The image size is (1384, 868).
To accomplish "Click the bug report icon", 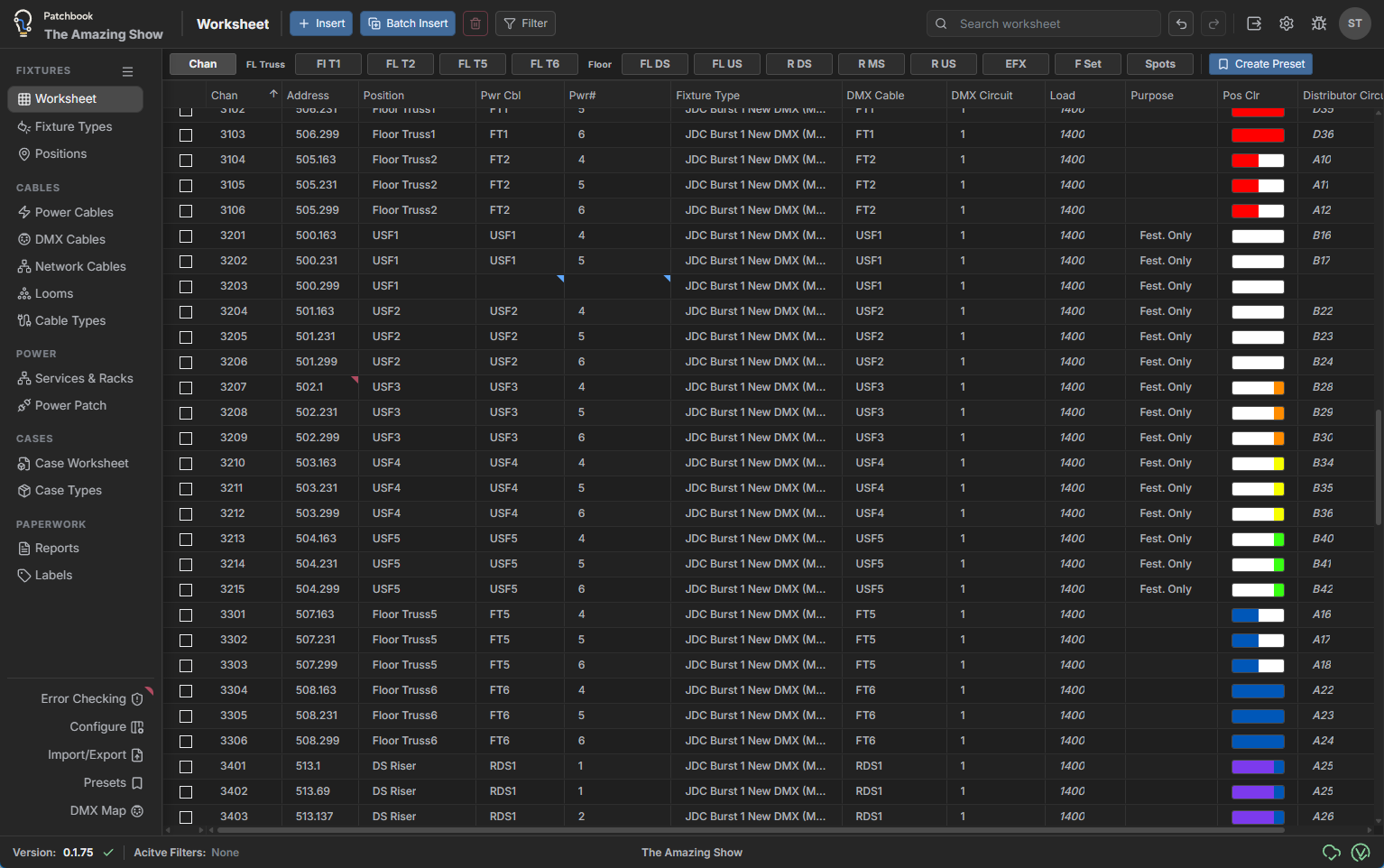I will (1319, 23).
